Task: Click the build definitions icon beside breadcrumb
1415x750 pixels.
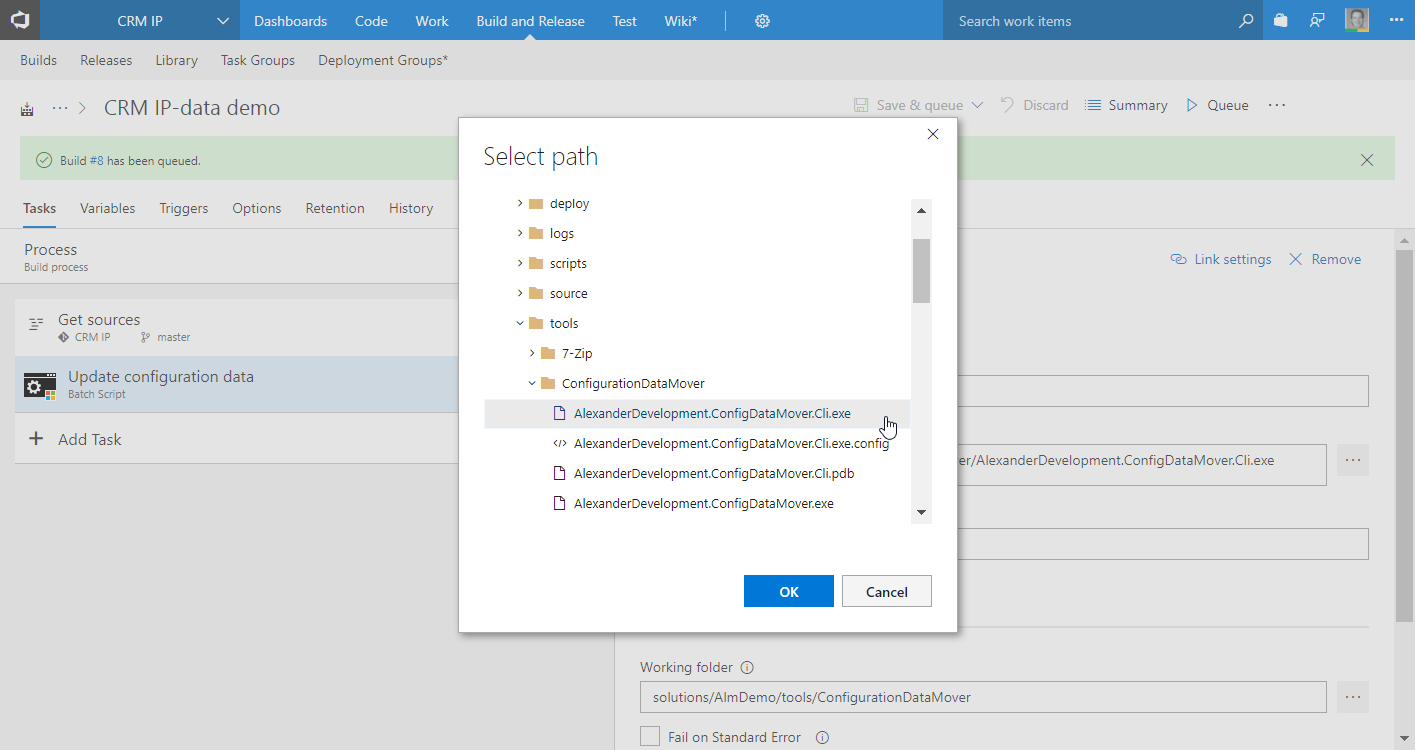Action: pos(27,108)
